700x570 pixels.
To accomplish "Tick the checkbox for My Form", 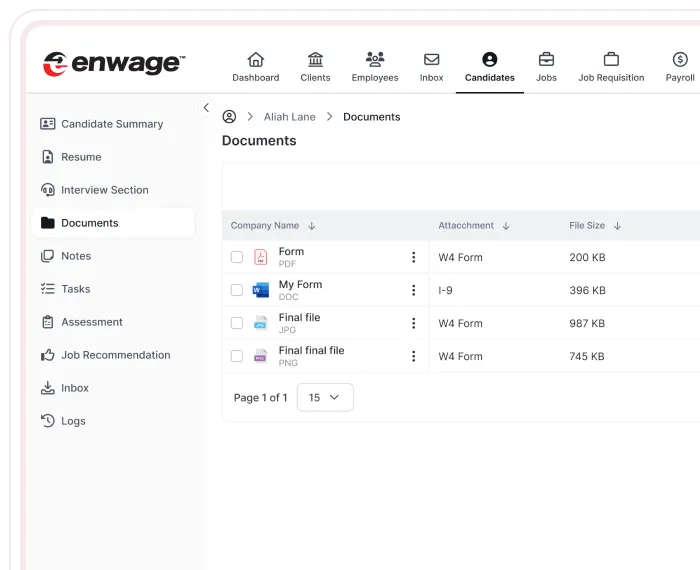I will point(237,290).
